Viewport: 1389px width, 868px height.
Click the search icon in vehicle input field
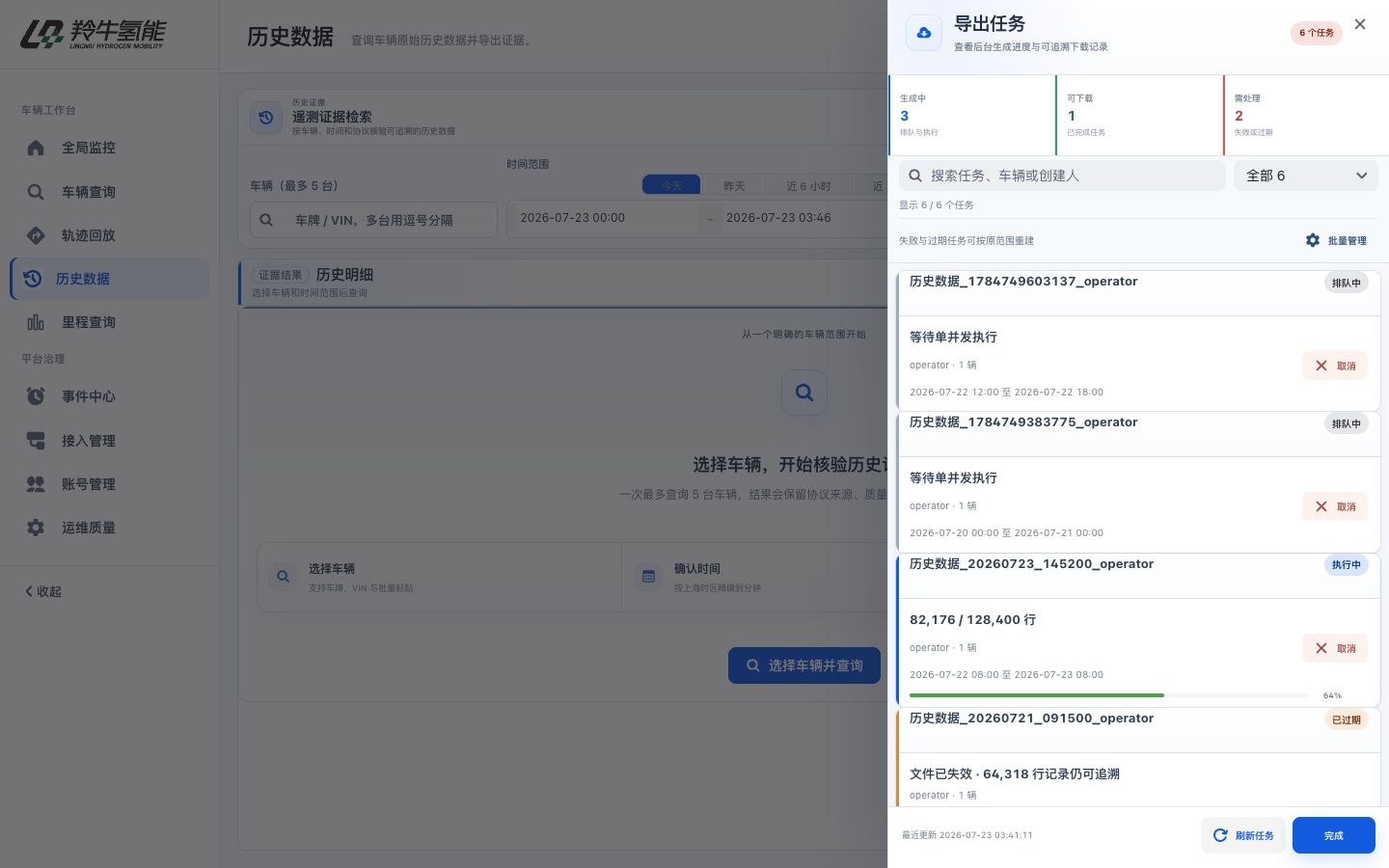tap(266, 220)
